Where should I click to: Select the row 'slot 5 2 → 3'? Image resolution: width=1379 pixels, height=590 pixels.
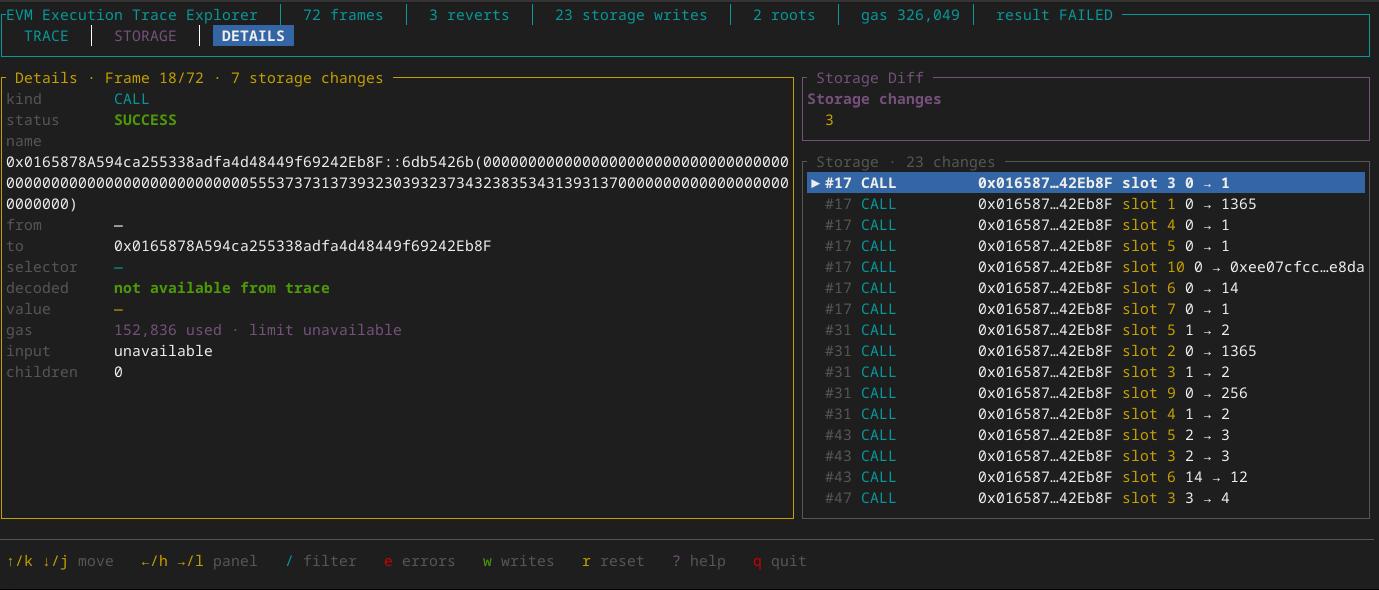1086,435
